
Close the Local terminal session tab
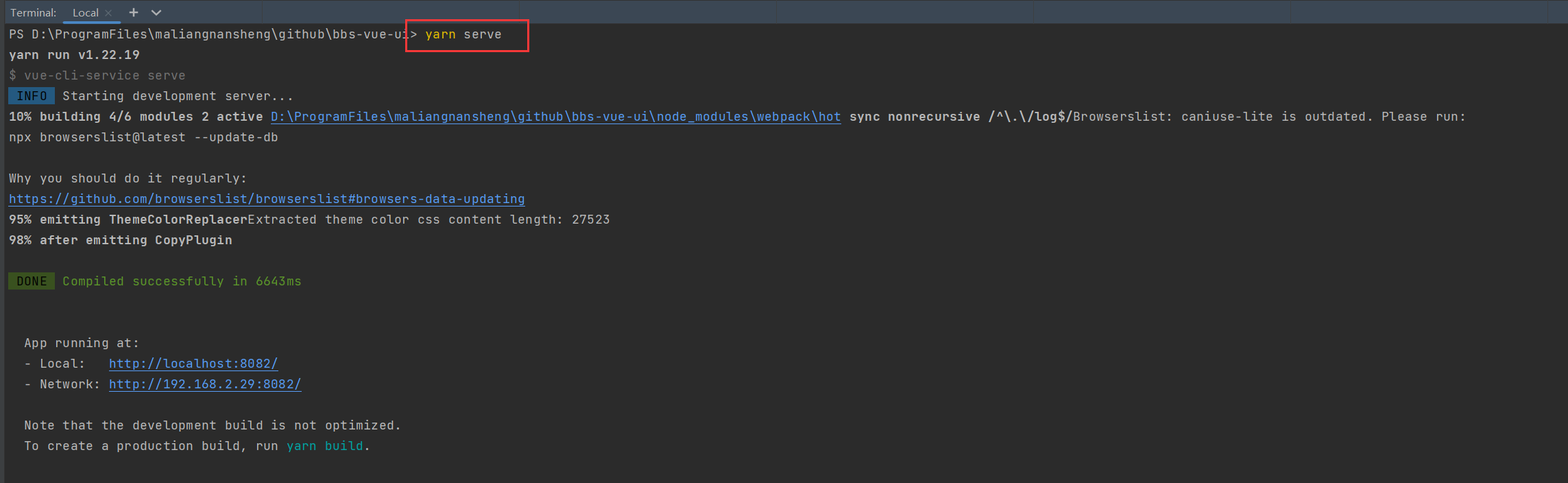point(108,12)
